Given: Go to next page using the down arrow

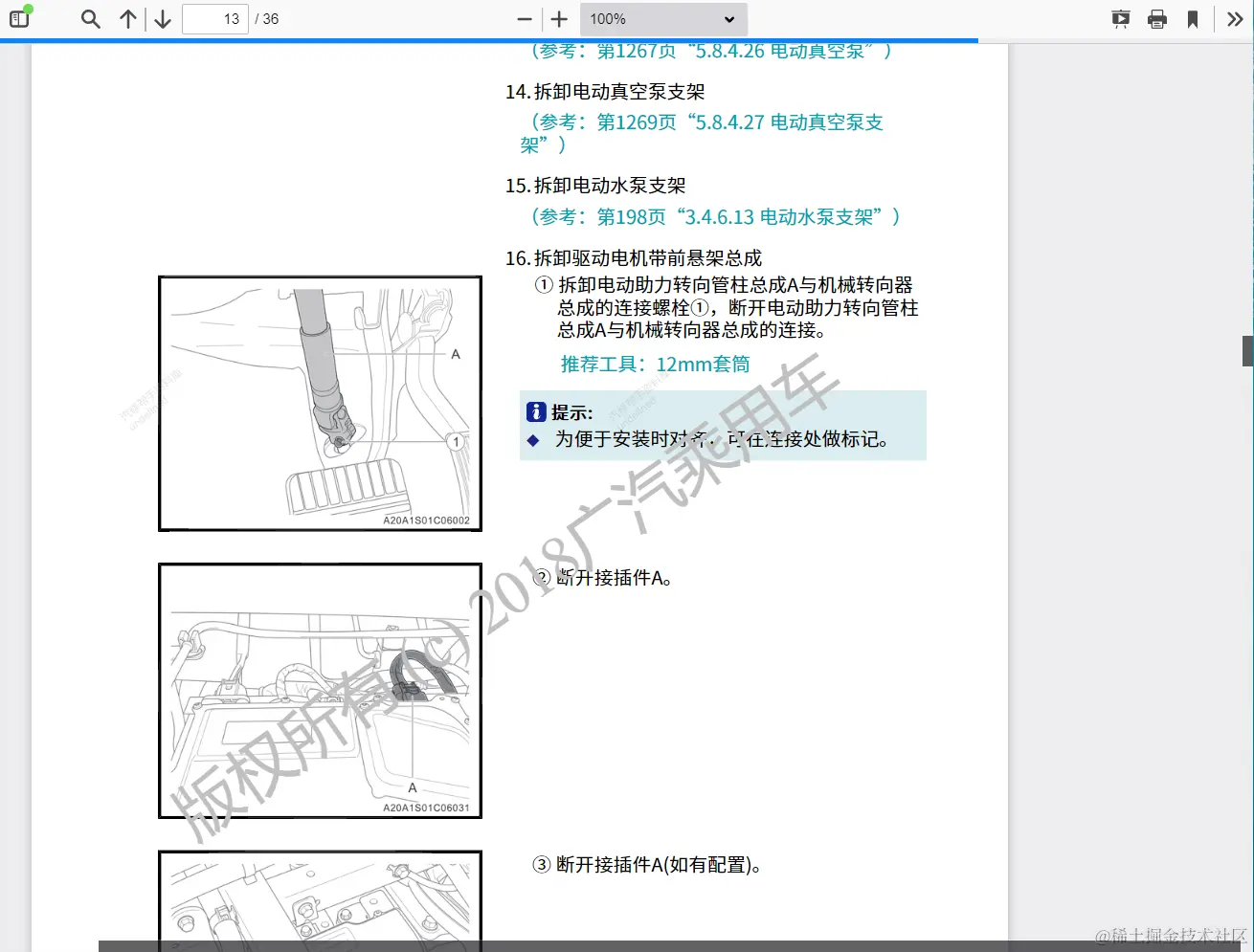Looking at the screenshot, I should point(162,18).
